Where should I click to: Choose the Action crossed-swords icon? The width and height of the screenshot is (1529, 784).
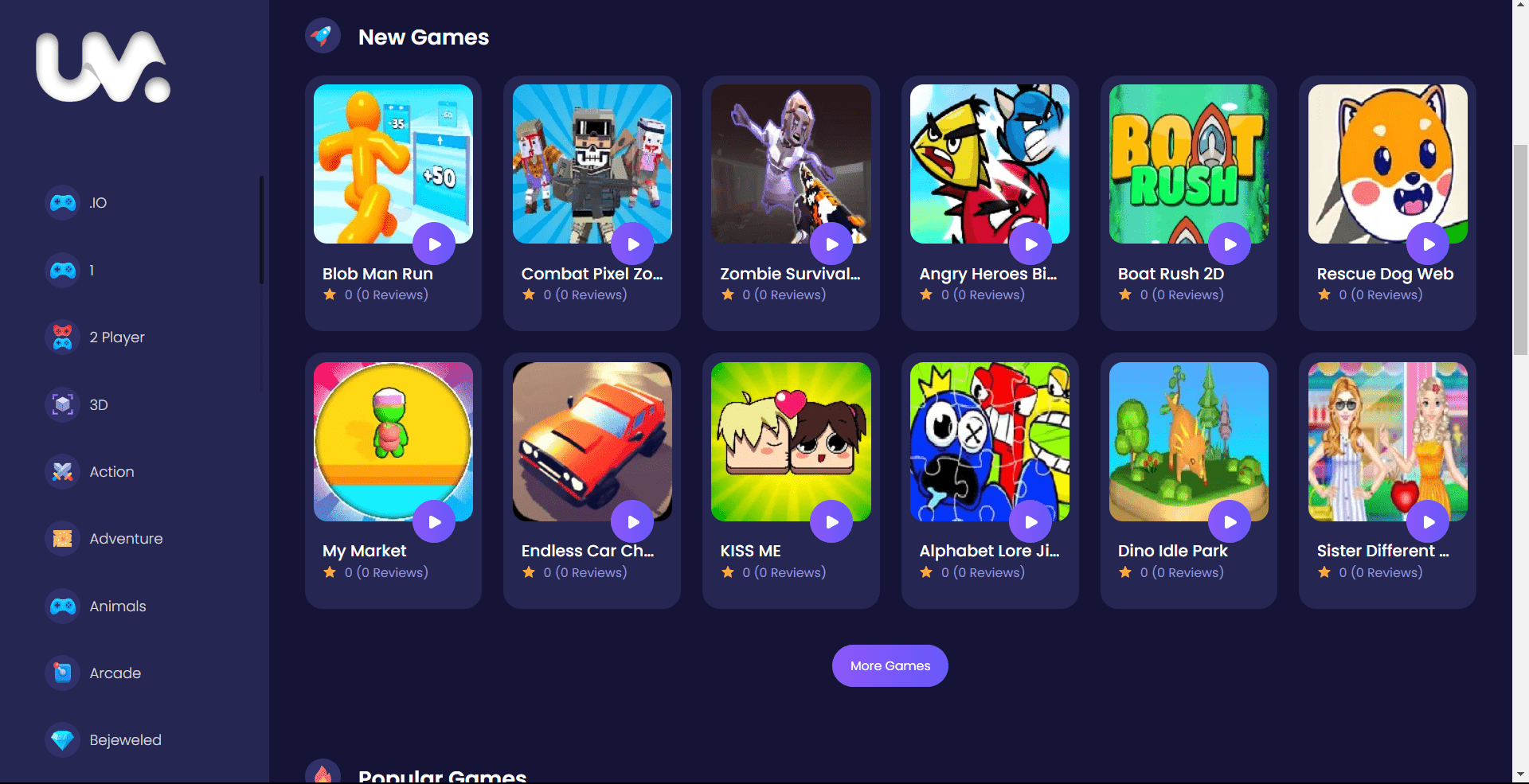pyautogui.click(x=63, y=472)
